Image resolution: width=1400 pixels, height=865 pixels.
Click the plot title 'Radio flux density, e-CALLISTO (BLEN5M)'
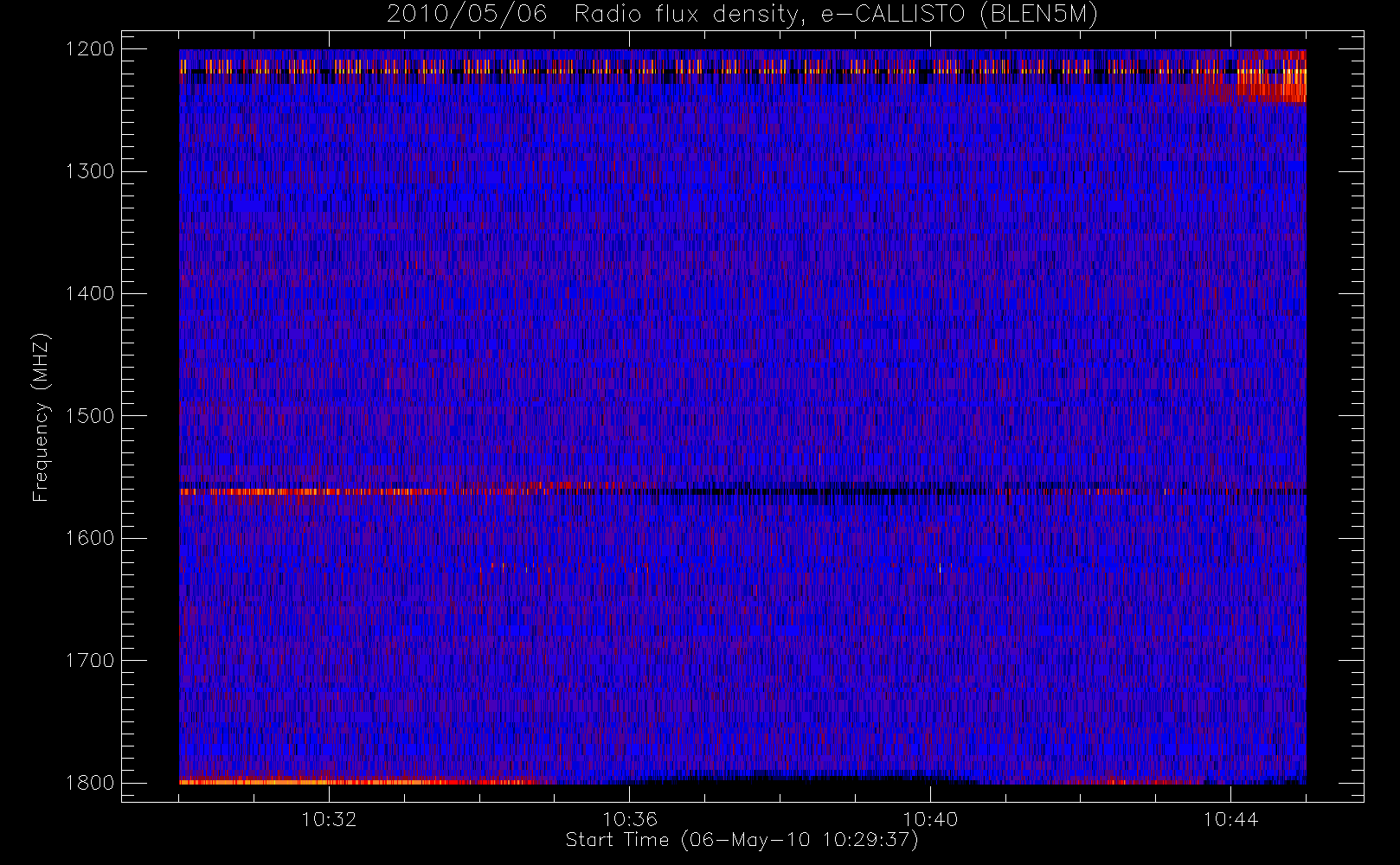click(837, 15)
